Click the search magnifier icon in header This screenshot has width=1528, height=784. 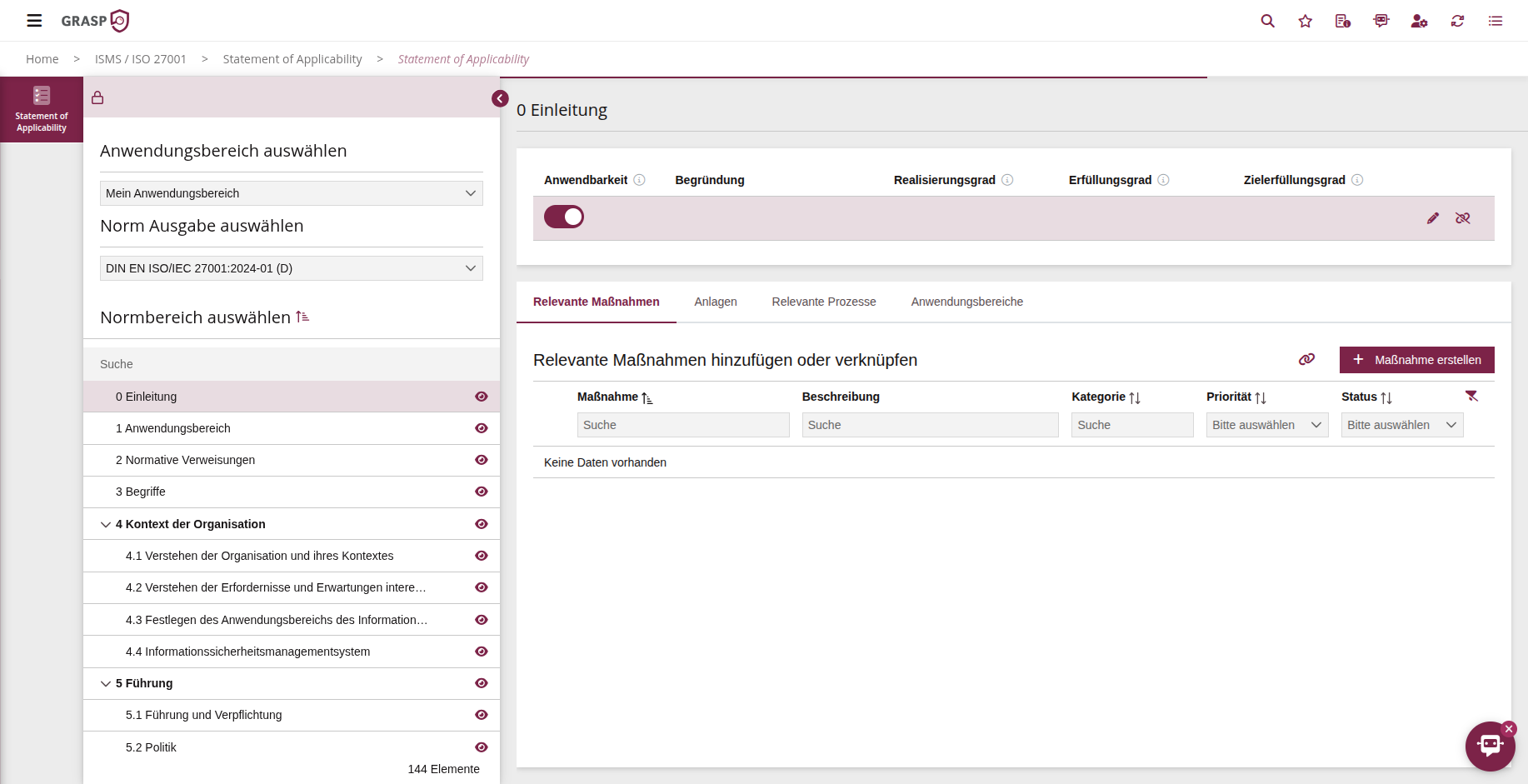(x=1267, y=21)
